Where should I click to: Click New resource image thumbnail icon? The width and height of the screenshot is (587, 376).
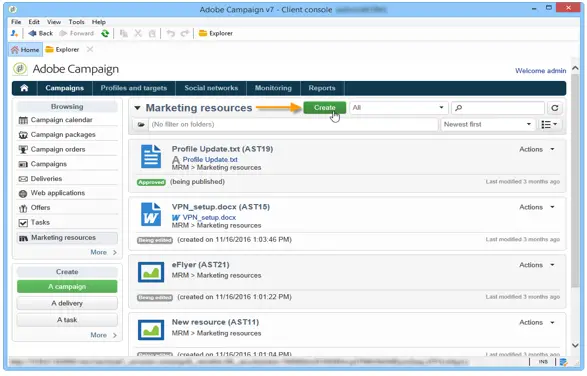tap(151, 330)
